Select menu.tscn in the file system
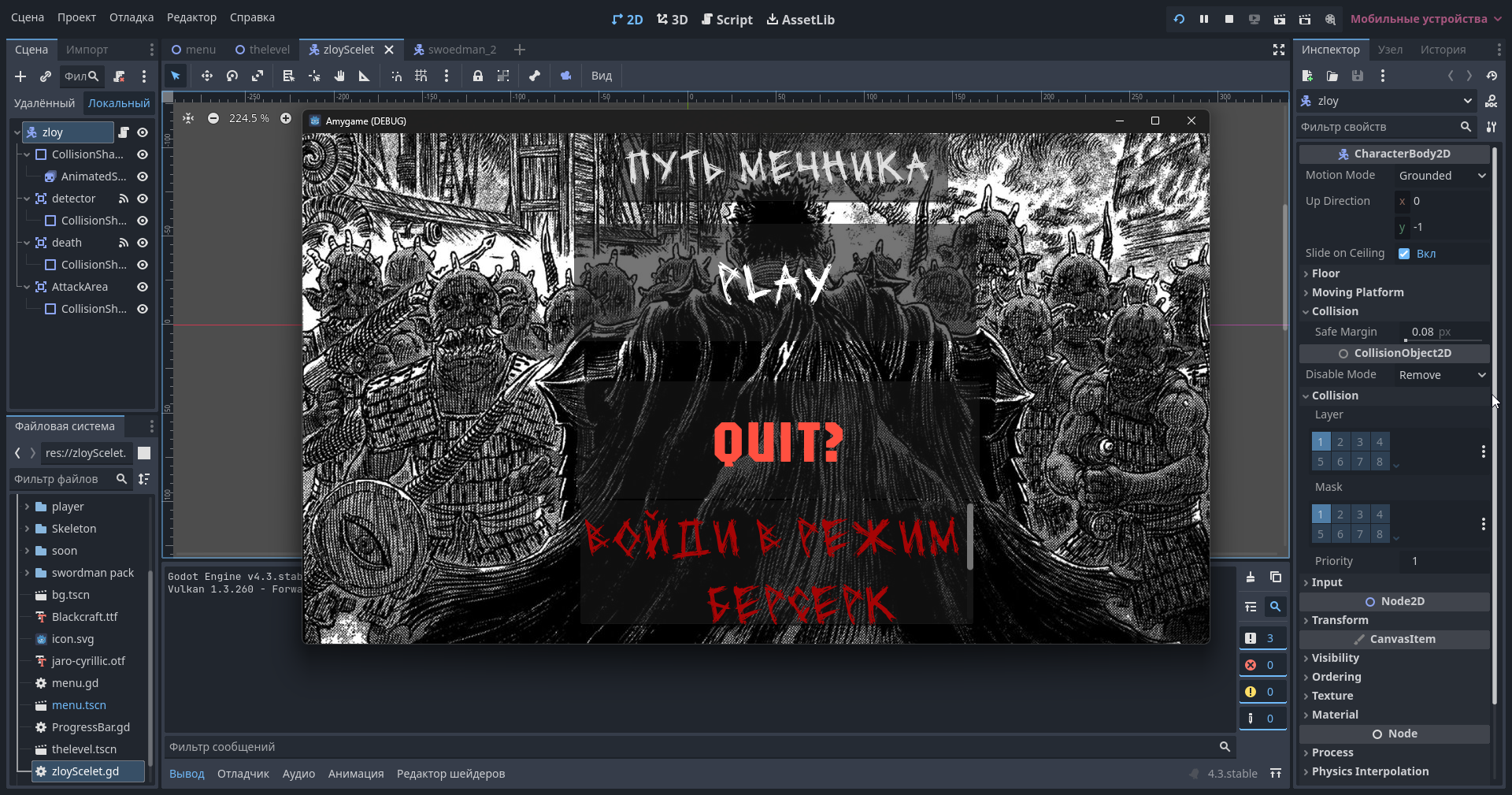 click(79, 705)
